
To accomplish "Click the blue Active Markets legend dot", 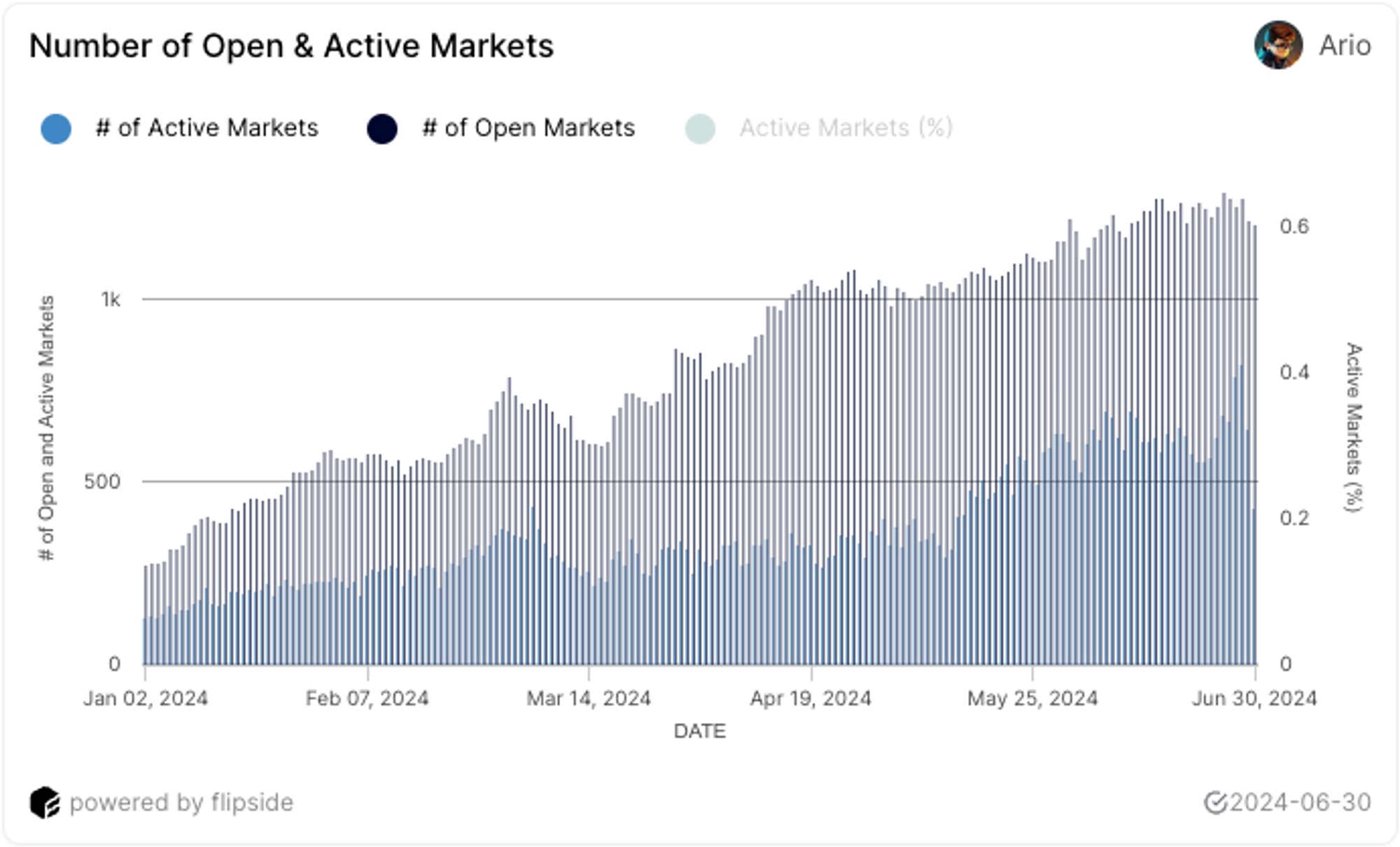I will (56, 129).
